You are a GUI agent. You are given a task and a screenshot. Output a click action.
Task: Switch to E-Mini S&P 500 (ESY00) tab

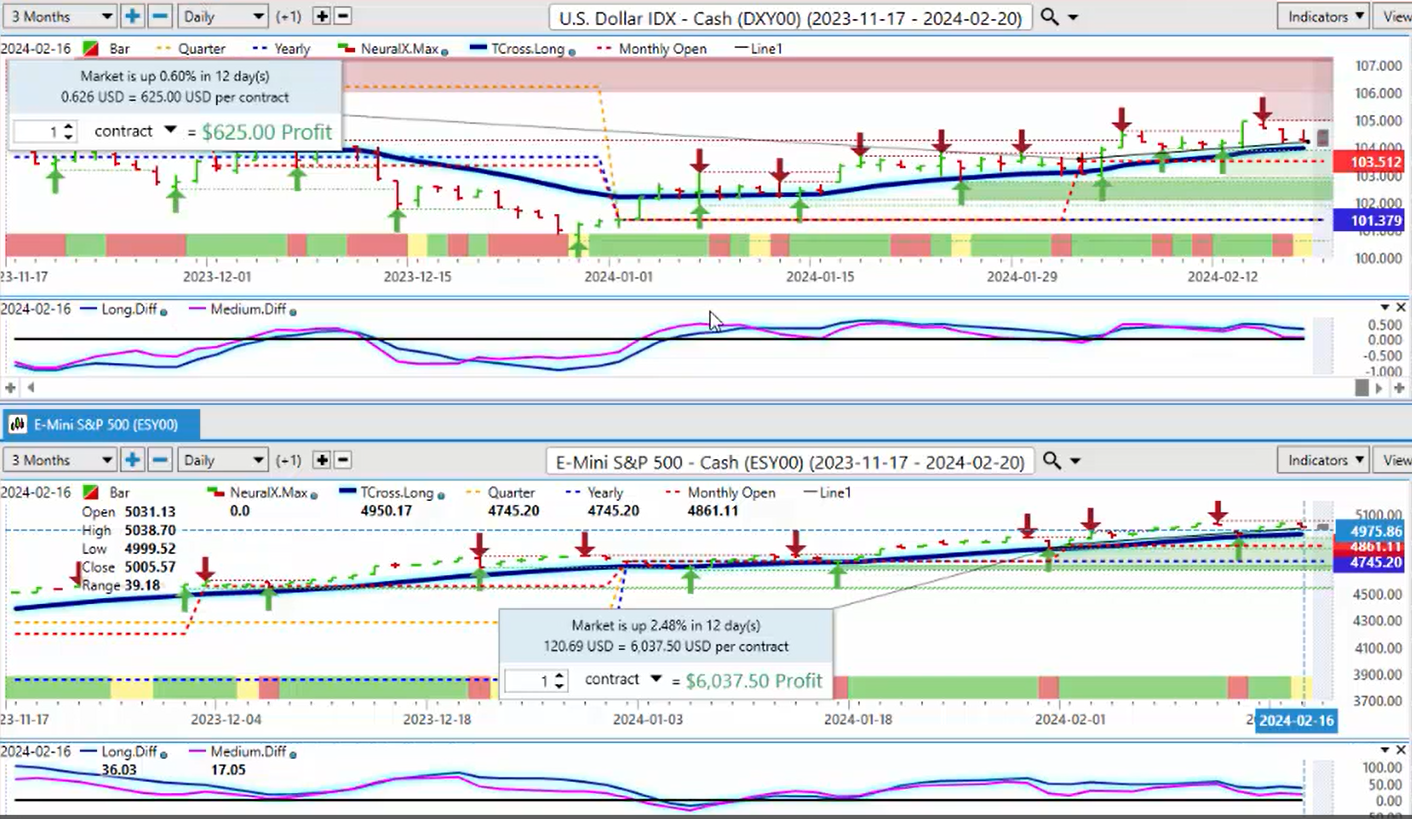[x=101, y=425]
